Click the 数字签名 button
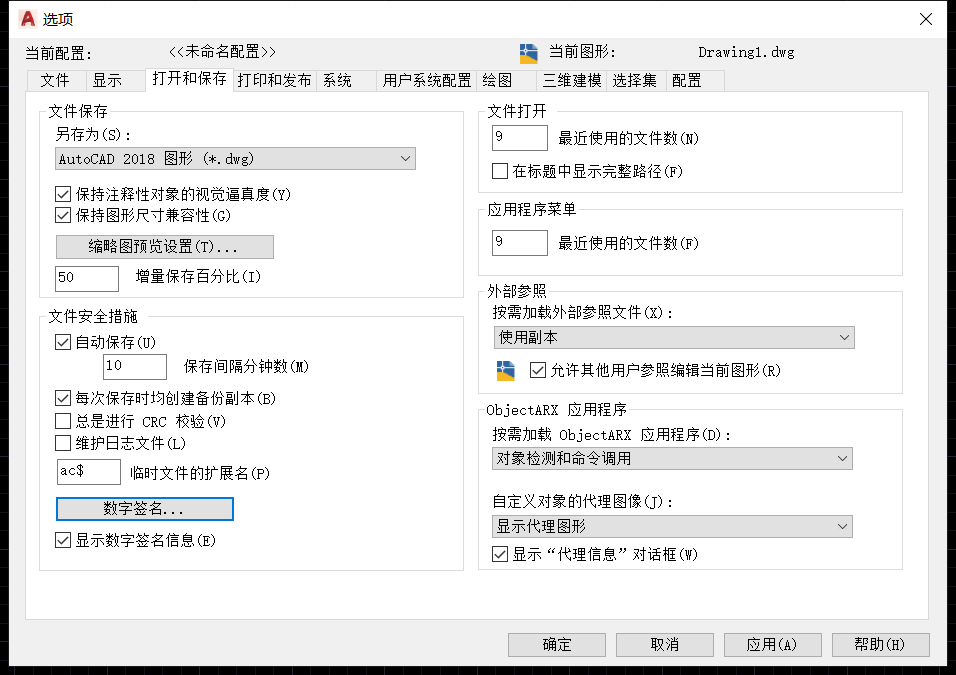956x675 pixels. tap(144, 509)
